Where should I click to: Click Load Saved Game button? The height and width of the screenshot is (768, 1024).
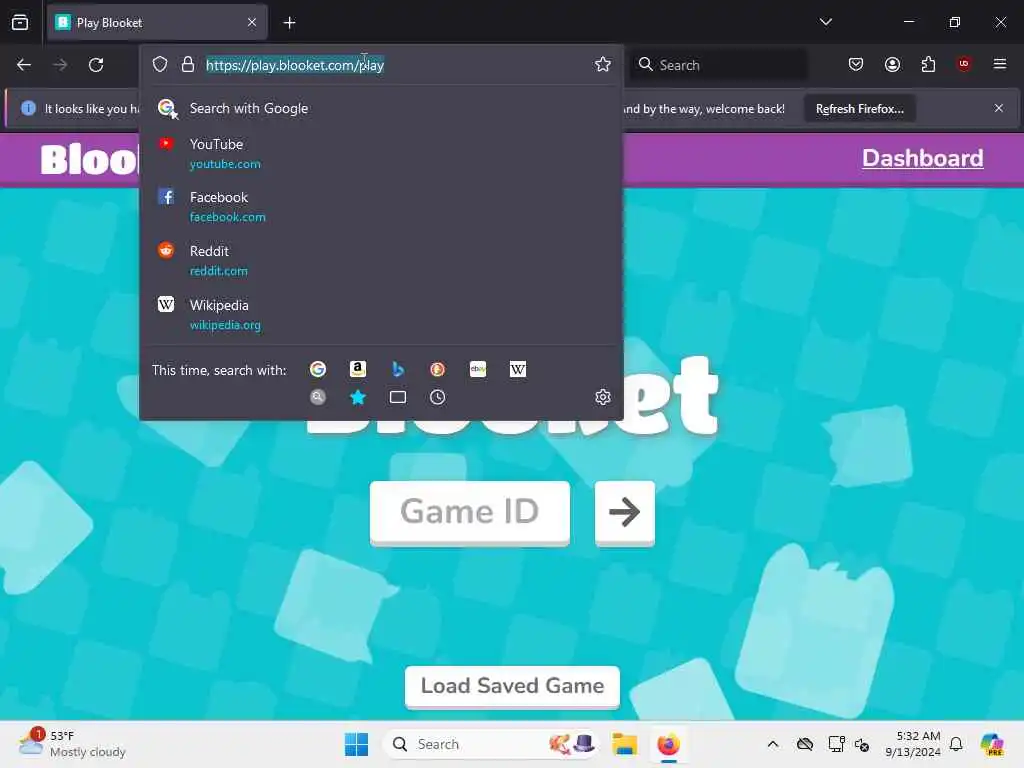point(512,686)
